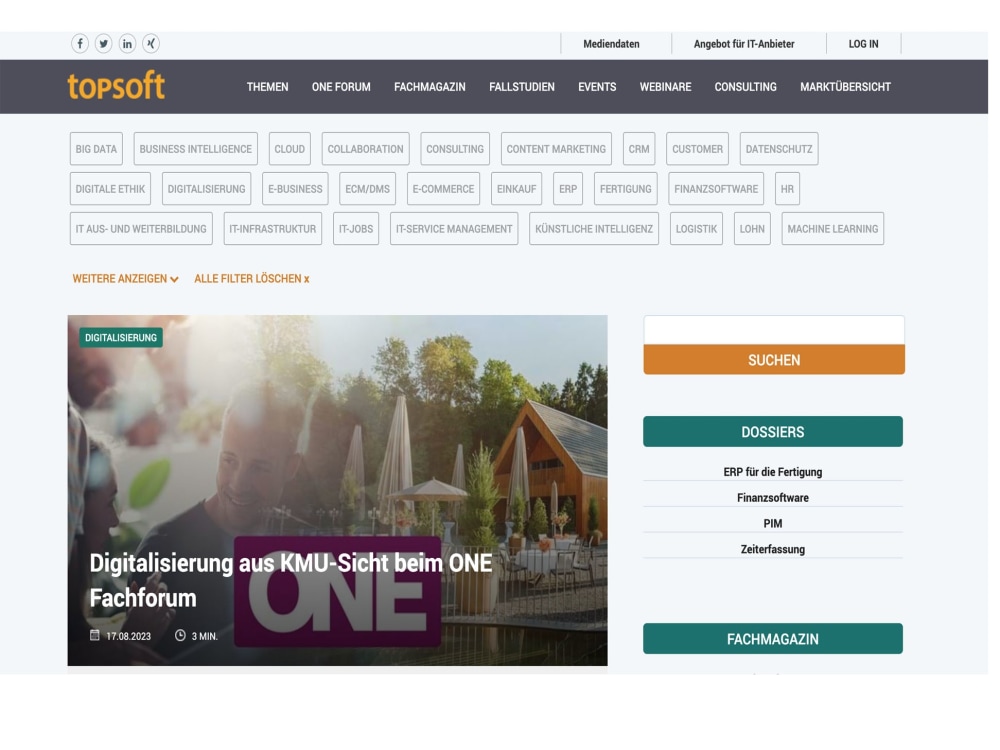
Task: Open the ONE FORUM menu
Action: pos(341,87)
